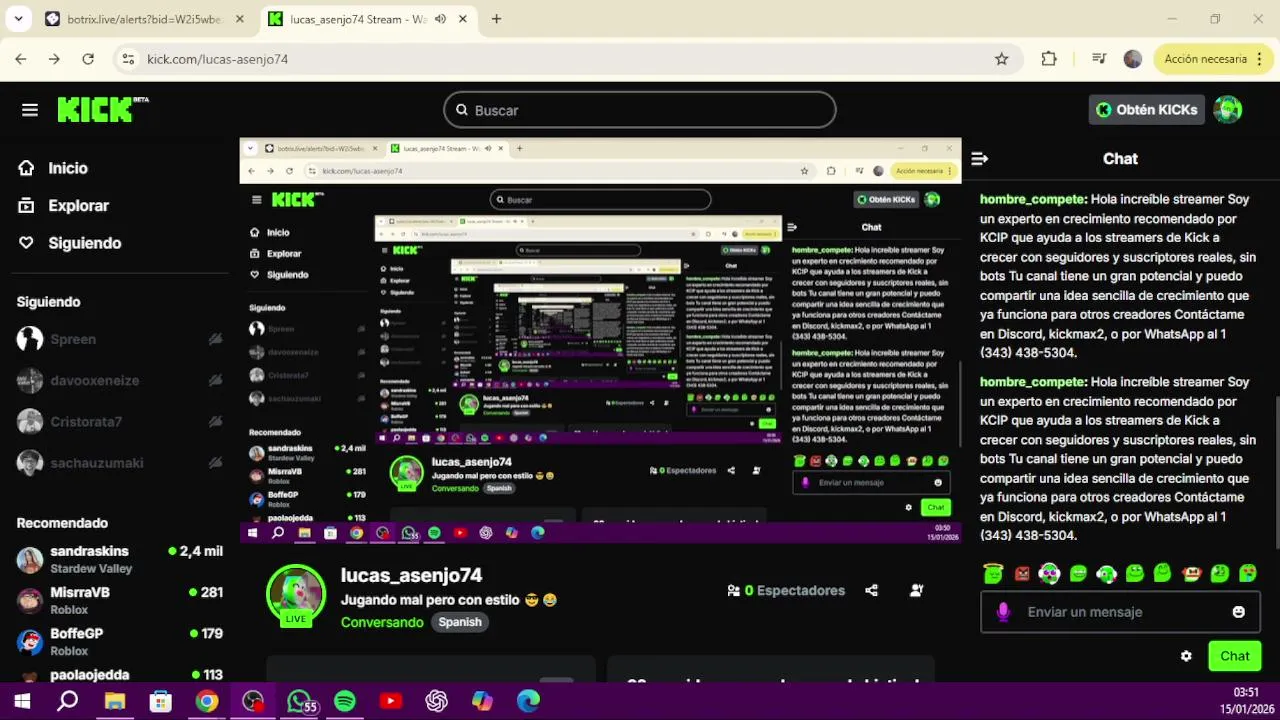
Task: Open YouTube from taskbar
Action: click(x=391, y=701)
